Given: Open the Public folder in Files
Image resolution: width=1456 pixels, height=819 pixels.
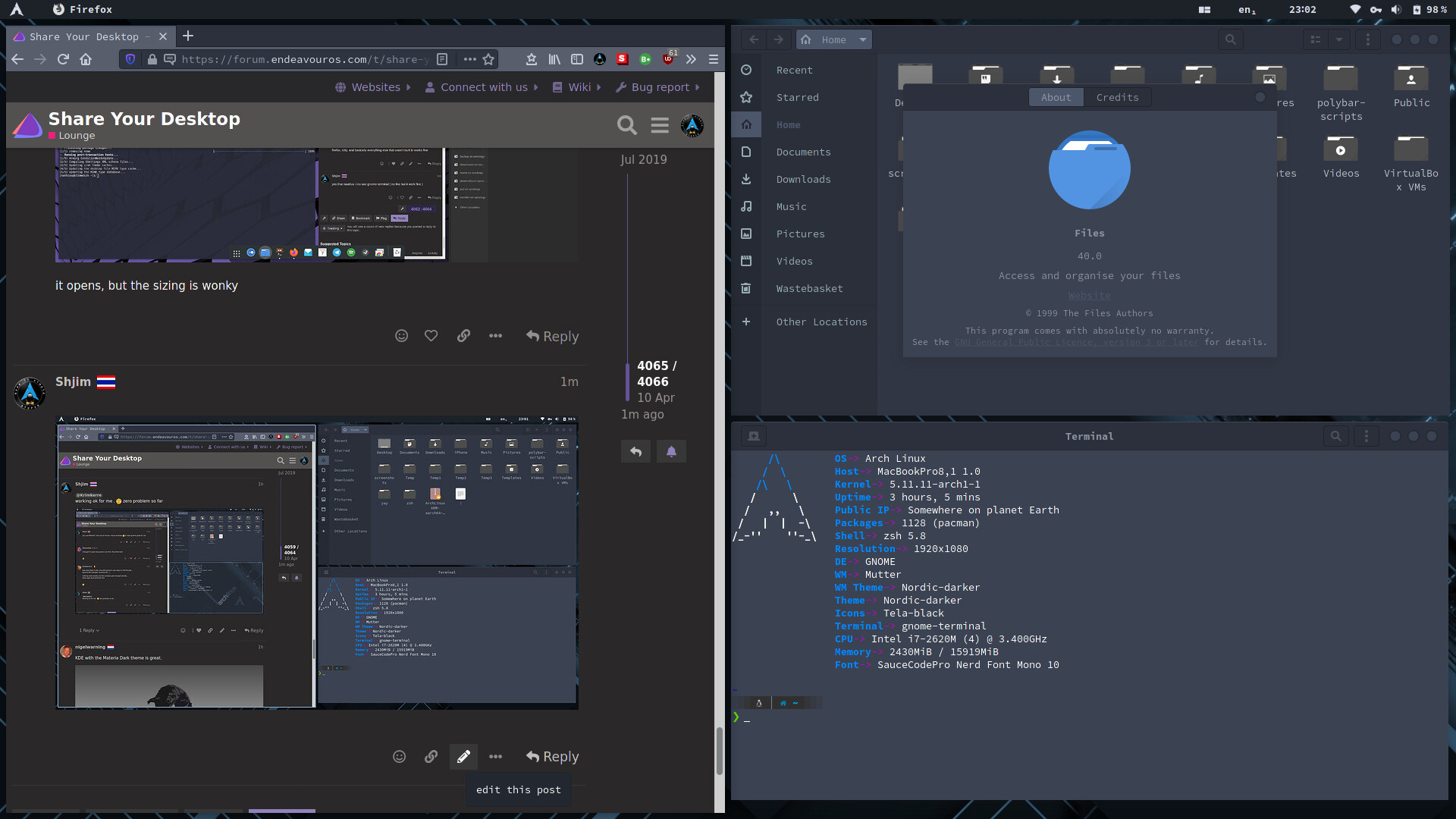Looking at the screenshot, I should pos(1411,85).
